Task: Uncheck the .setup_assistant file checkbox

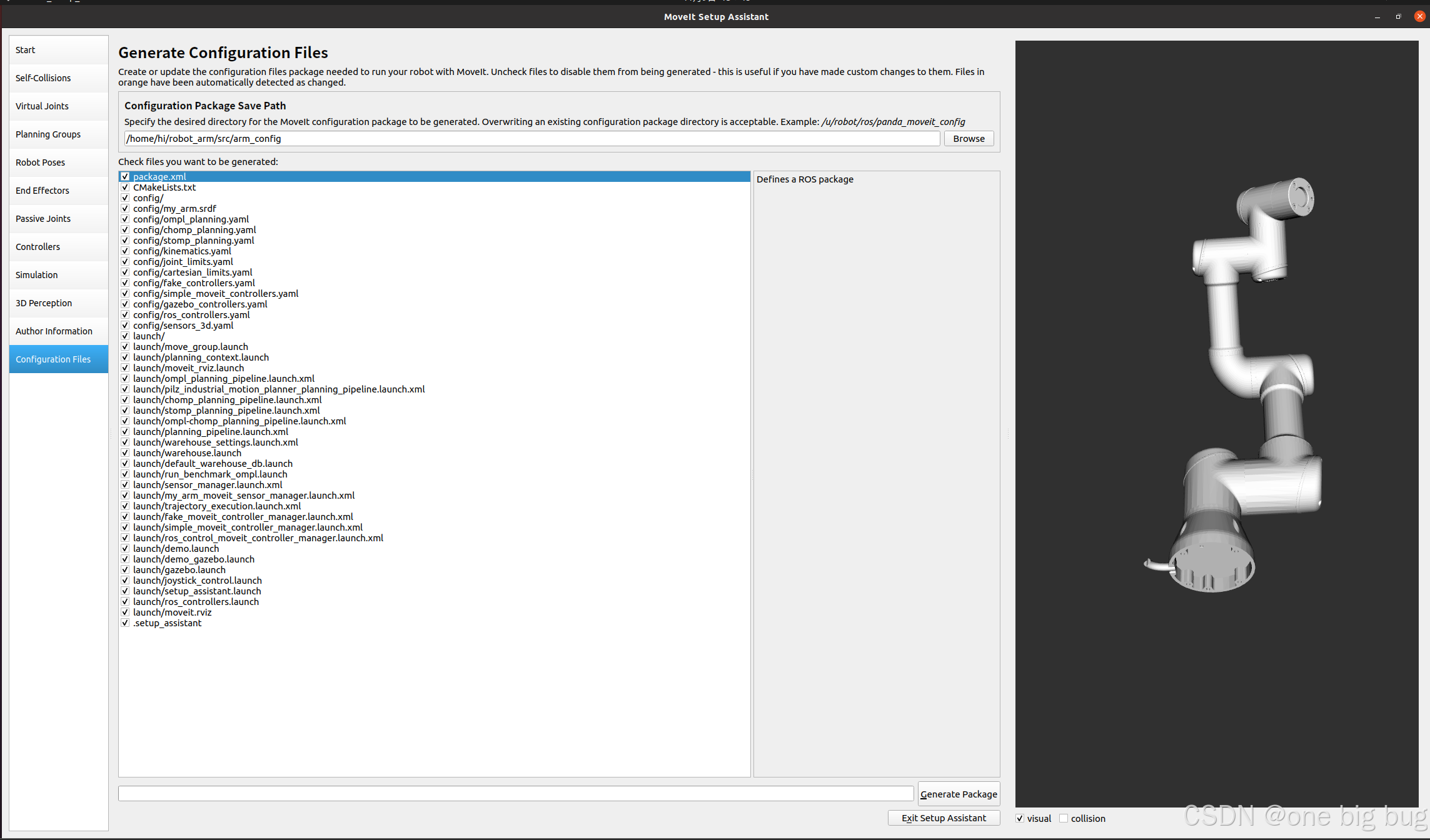Action: pyautogui.click(x=125, y=623)
